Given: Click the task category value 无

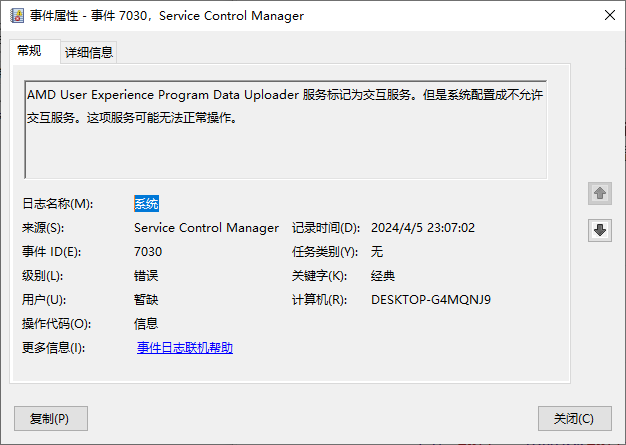Looking at the screenshot, I should (377, 252).
